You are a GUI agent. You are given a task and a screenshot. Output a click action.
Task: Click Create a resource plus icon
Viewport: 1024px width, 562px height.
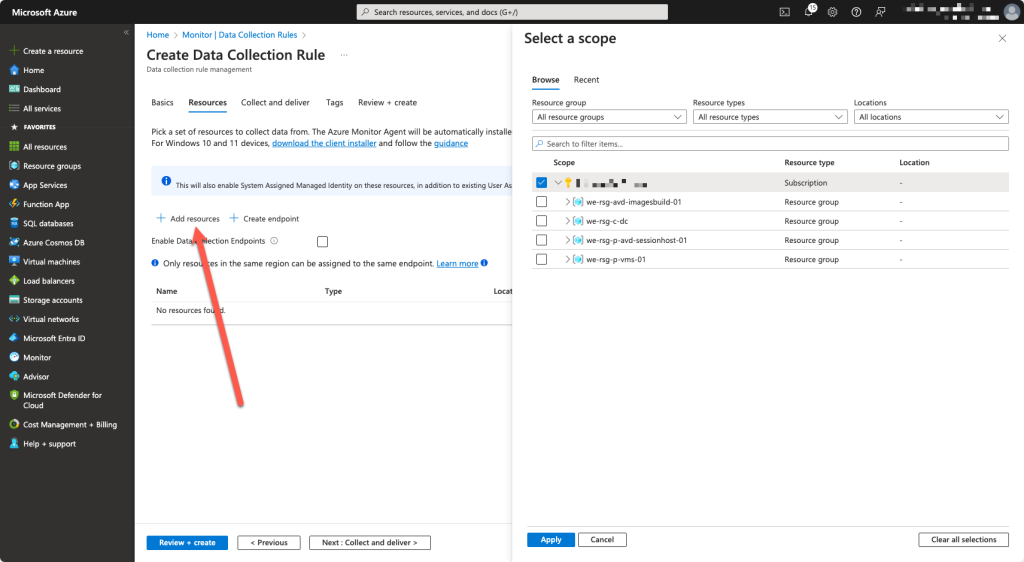tap(14, 51)
